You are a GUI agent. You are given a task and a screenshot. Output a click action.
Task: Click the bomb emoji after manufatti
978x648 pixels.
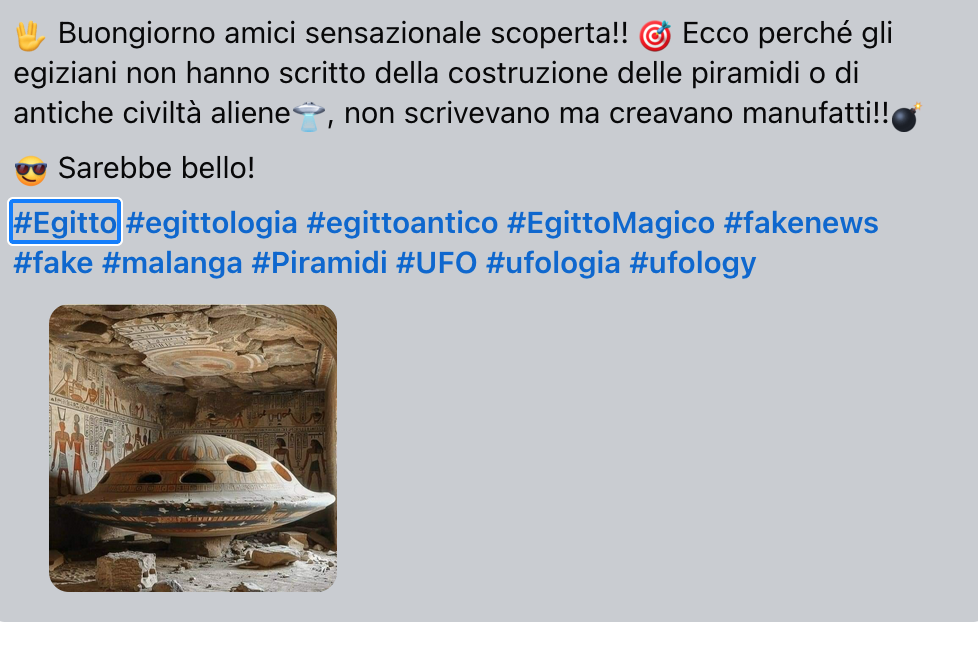point(906,117)
